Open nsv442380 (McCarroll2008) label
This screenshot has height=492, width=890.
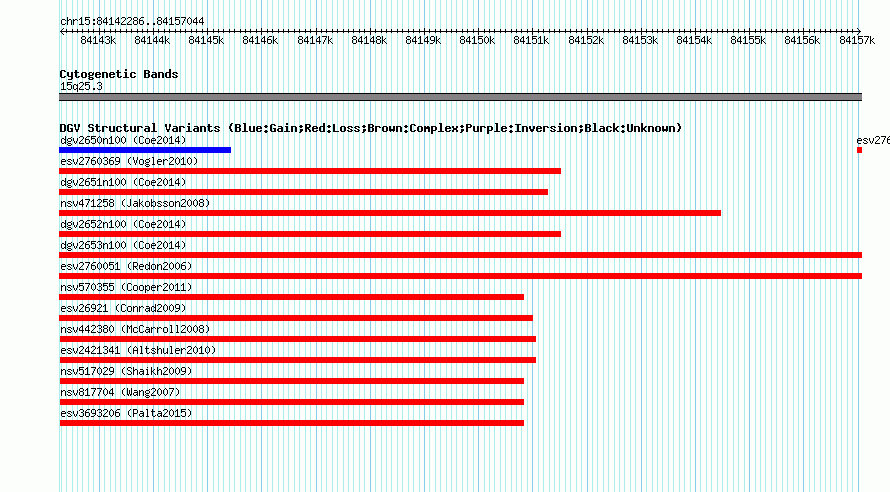(135, 329)
